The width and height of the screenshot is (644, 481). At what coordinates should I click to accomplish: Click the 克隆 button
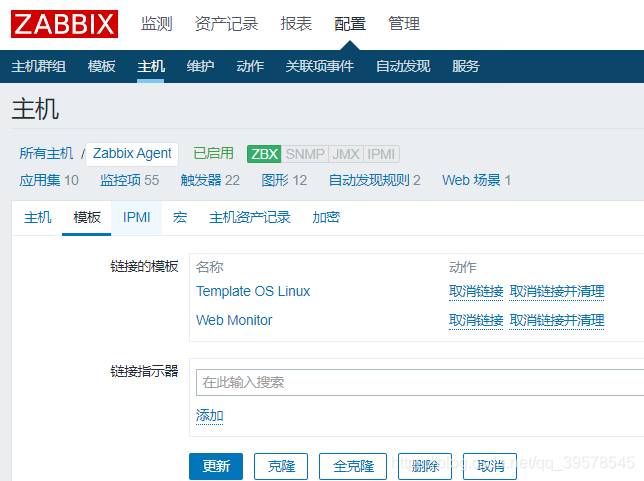[x=281, y=466]
